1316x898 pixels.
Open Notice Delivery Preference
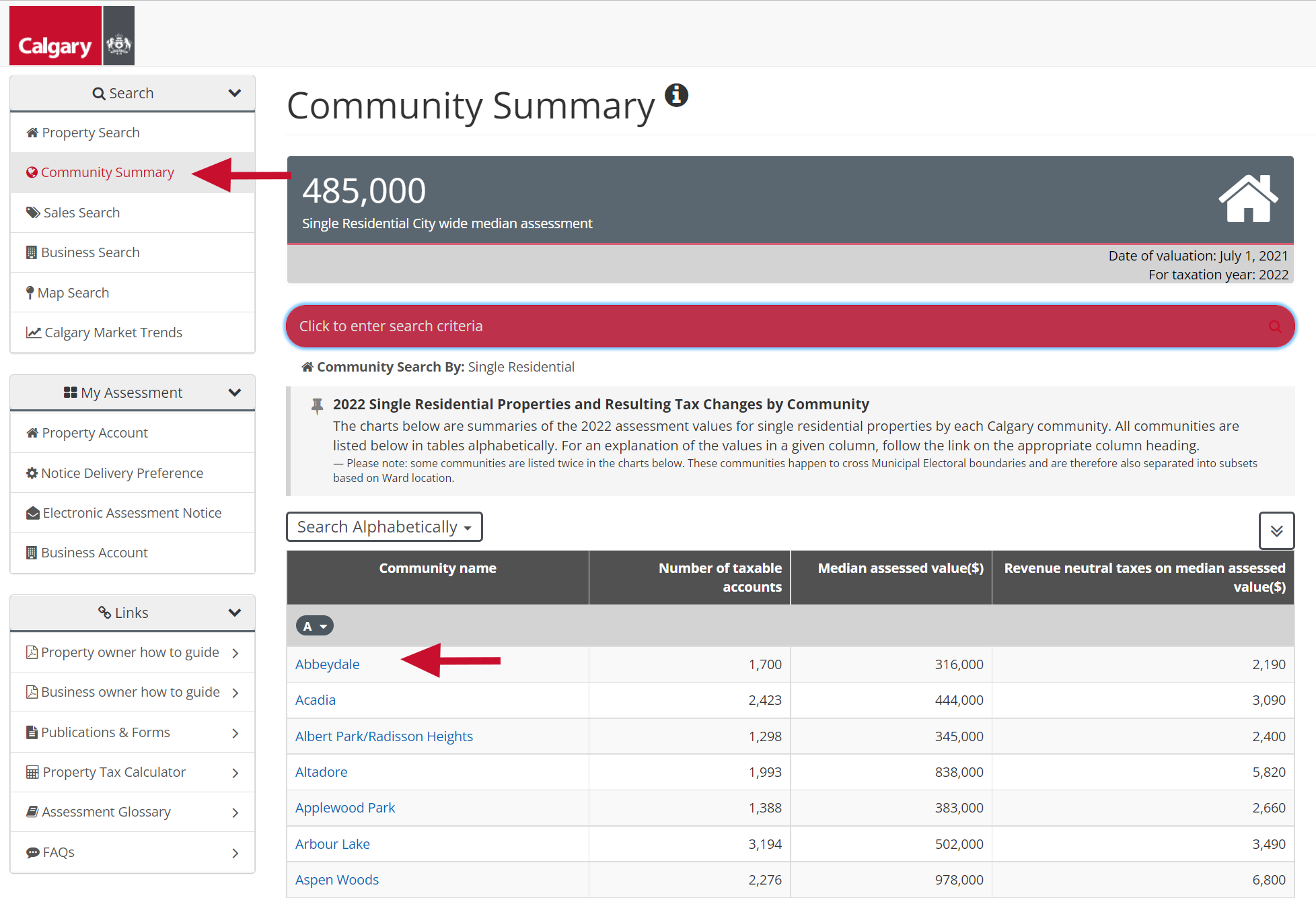133,473
